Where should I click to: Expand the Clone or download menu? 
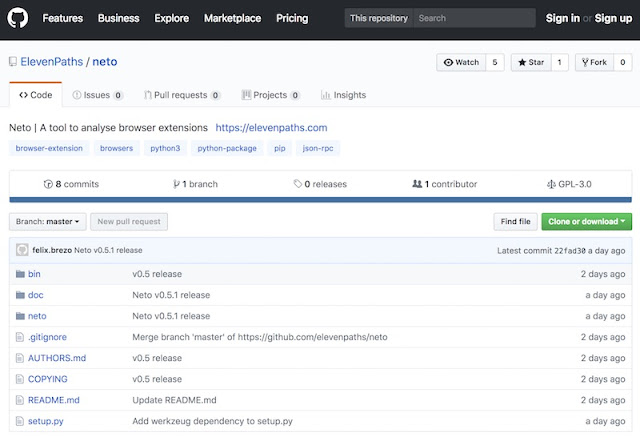click(x=587, y=222)
